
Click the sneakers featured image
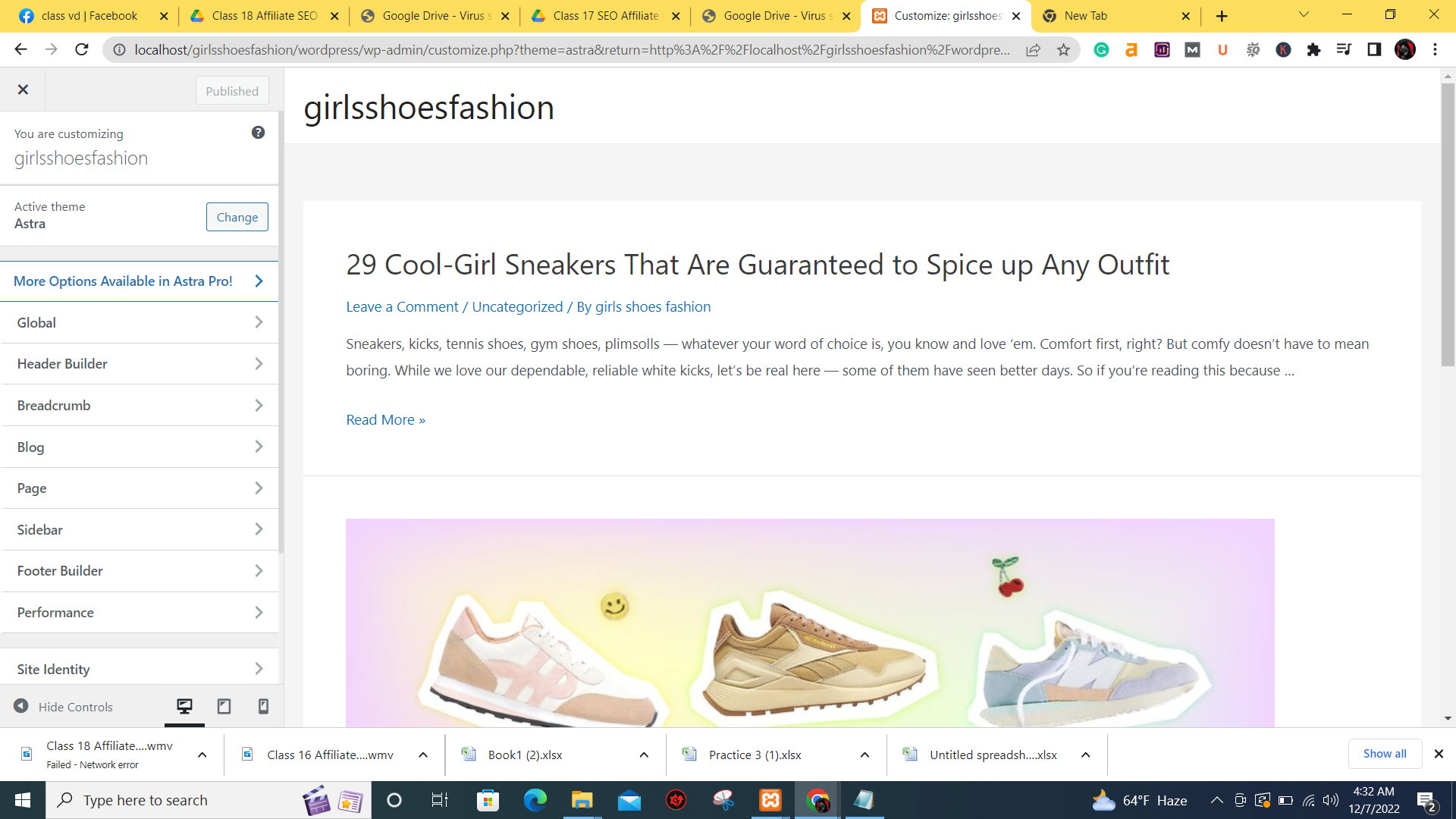810,623
